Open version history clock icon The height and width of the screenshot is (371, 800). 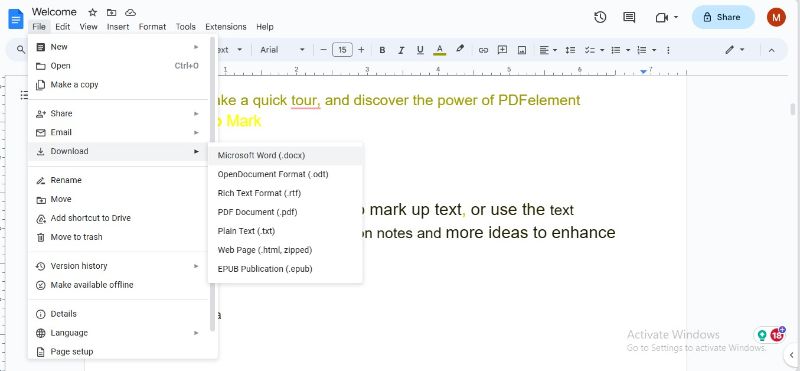600,17
